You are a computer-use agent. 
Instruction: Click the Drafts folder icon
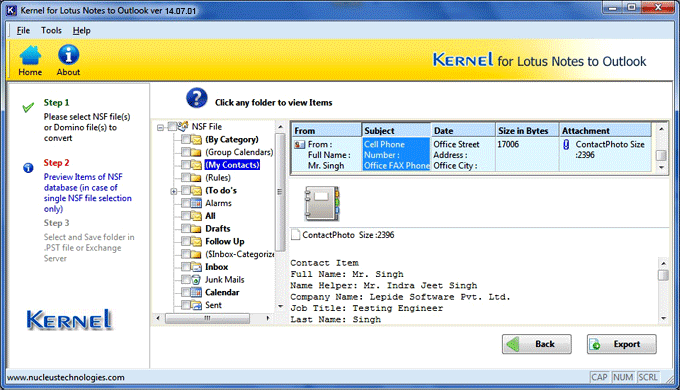coord(196,229)
